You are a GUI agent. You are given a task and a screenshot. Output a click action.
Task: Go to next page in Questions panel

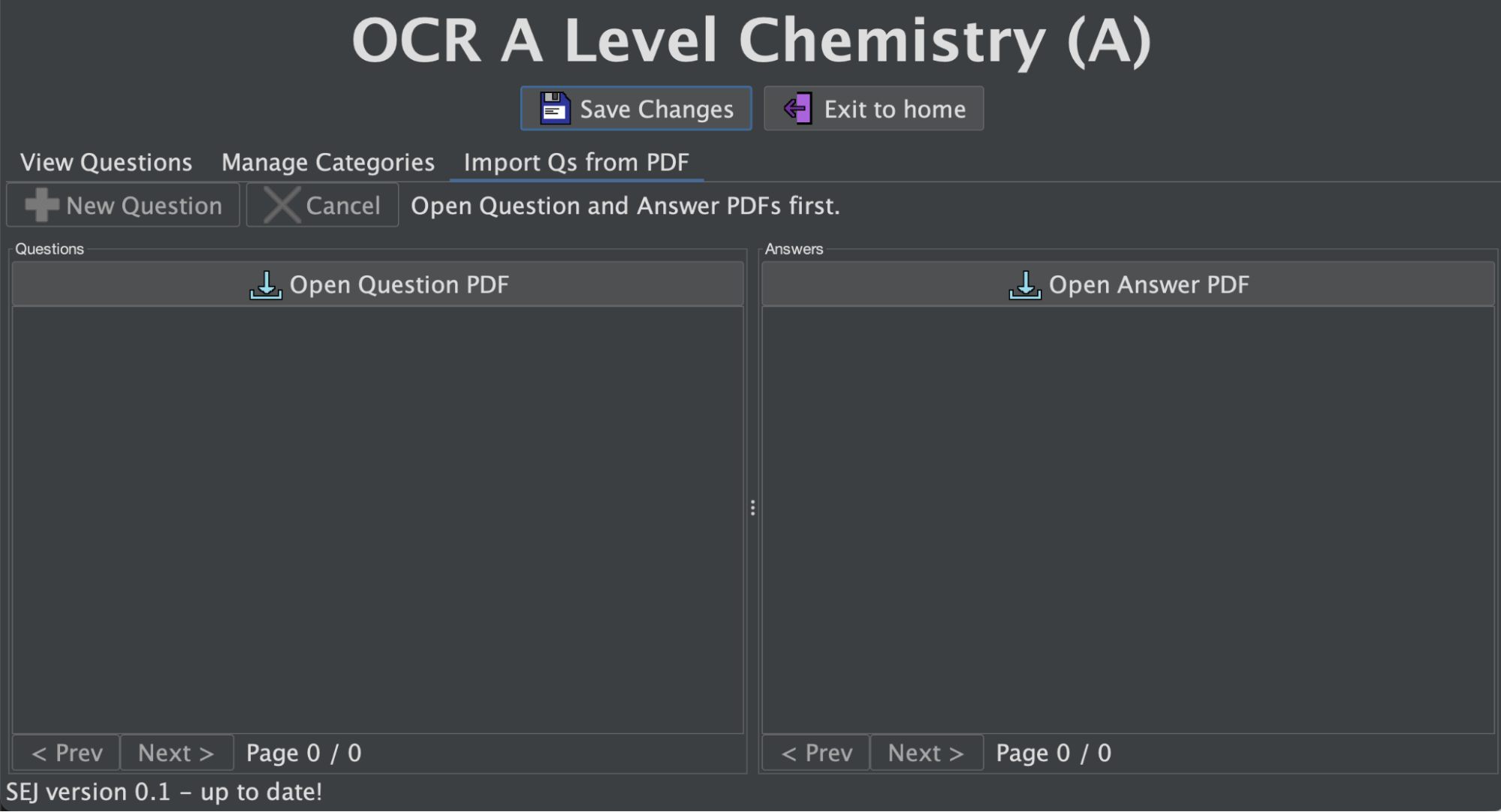(176, 753)
